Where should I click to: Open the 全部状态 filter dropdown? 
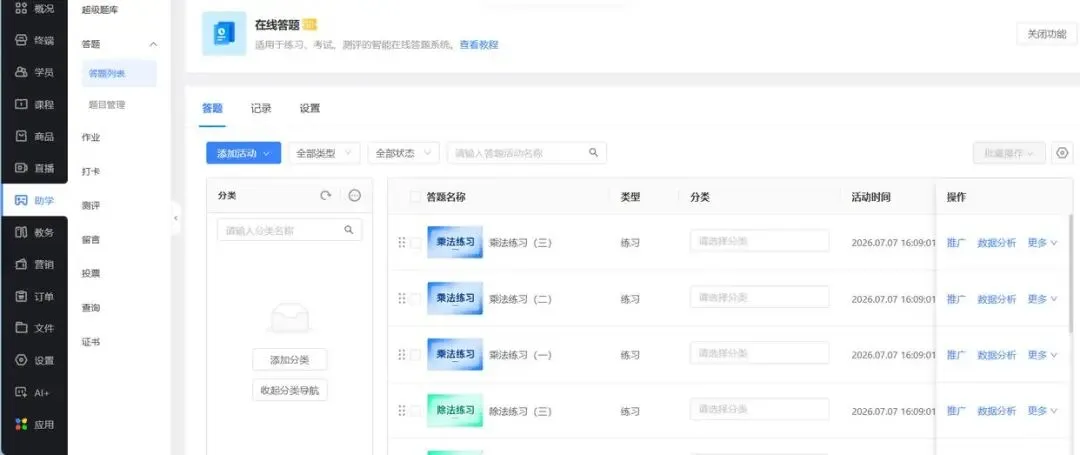point(404,153)
